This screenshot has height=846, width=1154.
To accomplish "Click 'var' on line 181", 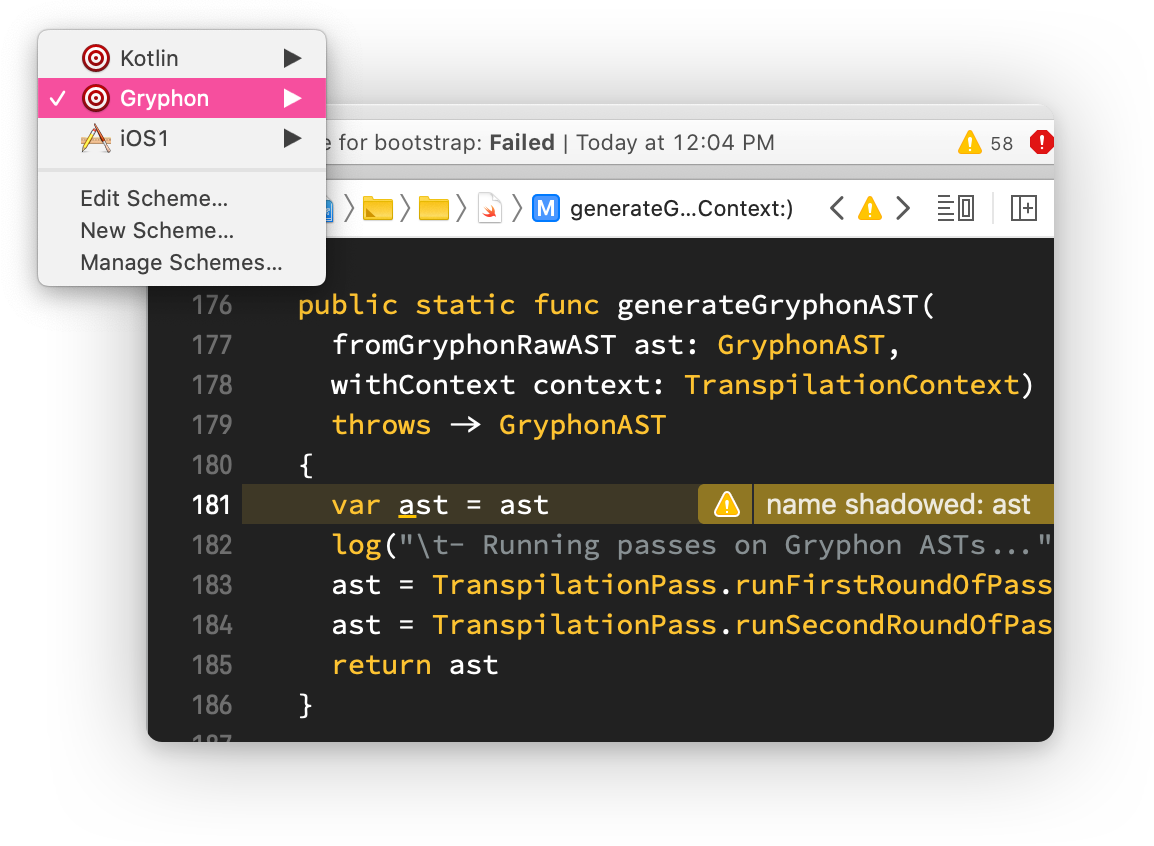I will point(356,505).
